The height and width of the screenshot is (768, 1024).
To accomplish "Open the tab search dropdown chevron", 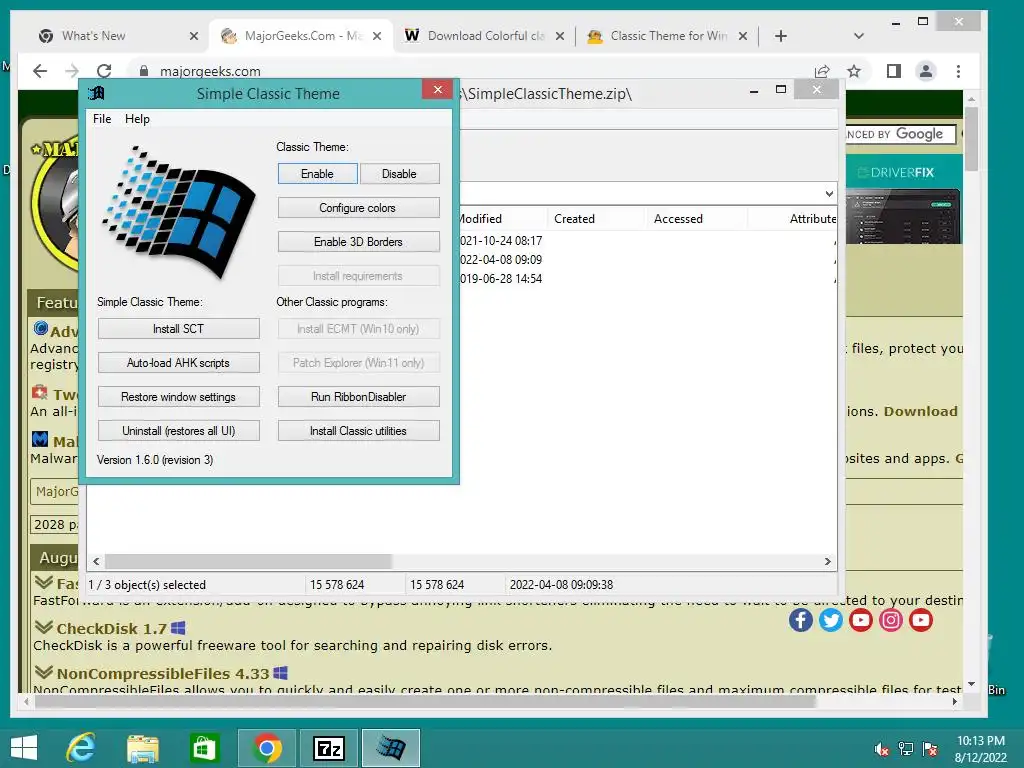I will coord(859,36).
